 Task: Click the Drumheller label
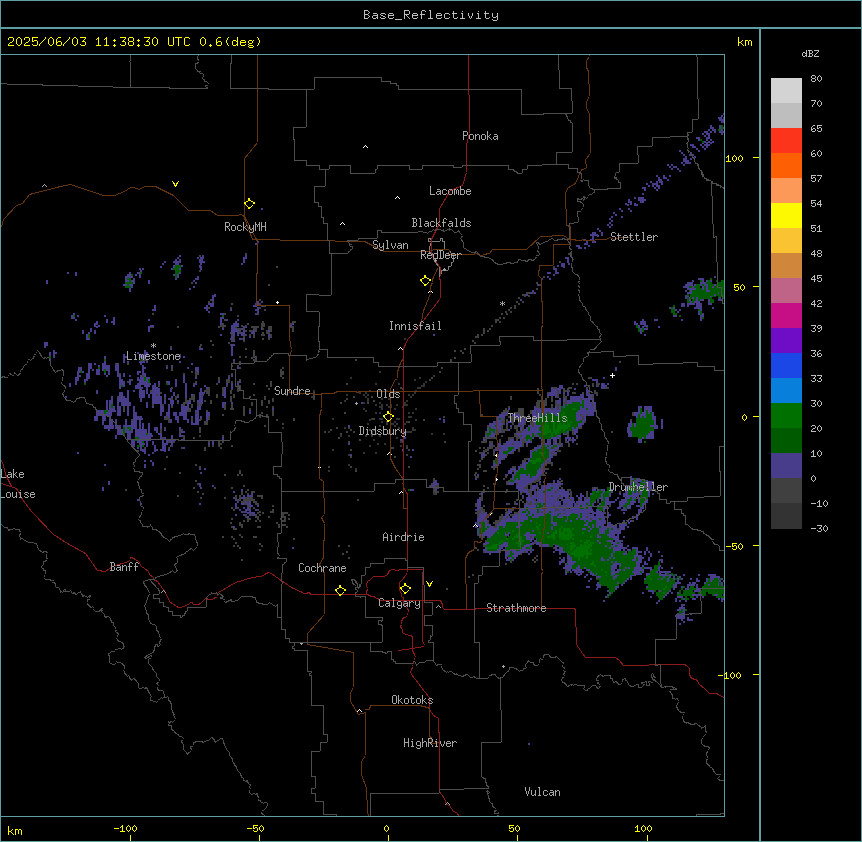pyautogui.click(x=638, y=487)
